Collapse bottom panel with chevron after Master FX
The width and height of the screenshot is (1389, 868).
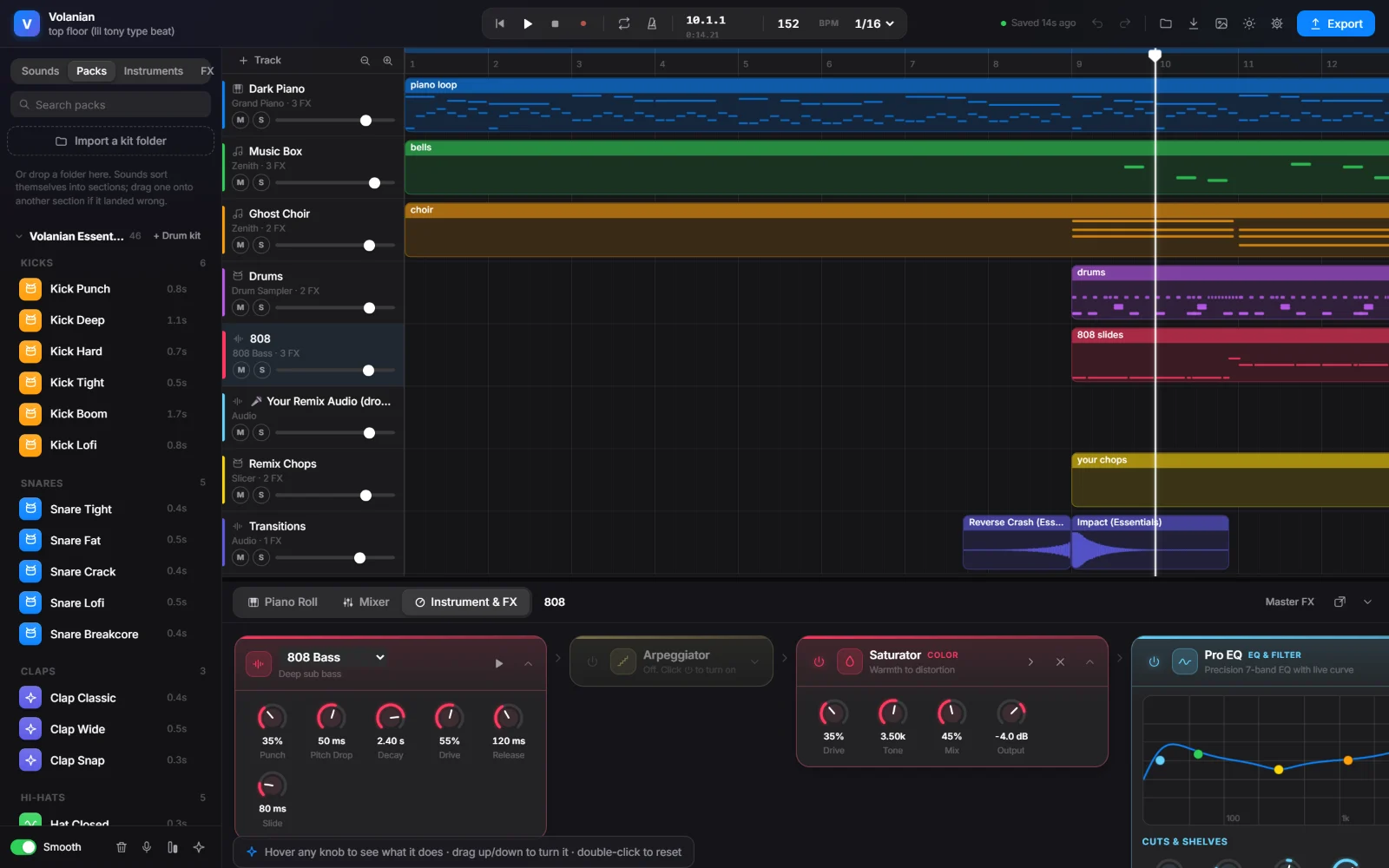tap(1367, 602)
